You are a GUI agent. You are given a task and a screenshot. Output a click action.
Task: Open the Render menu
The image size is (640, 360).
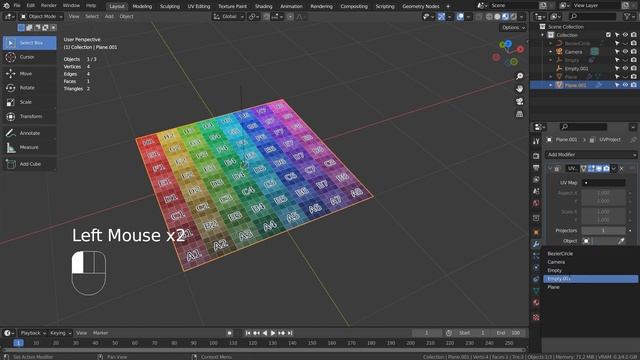pos(49,6)
